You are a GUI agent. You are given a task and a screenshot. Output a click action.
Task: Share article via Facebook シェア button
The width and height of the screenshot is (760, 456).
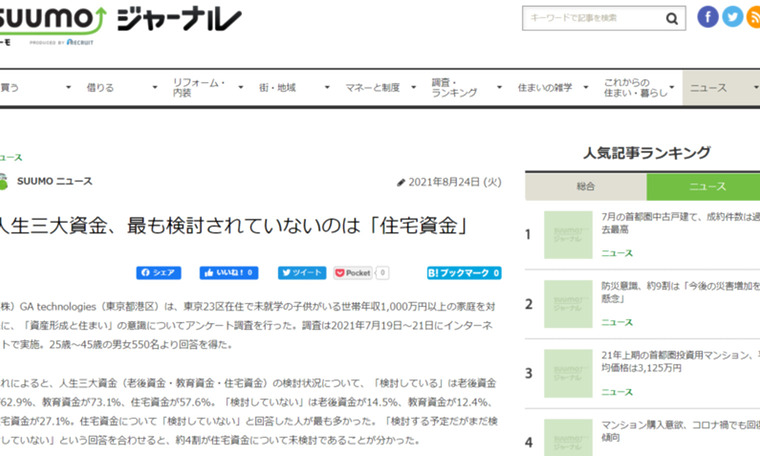(x=159, y=272)
